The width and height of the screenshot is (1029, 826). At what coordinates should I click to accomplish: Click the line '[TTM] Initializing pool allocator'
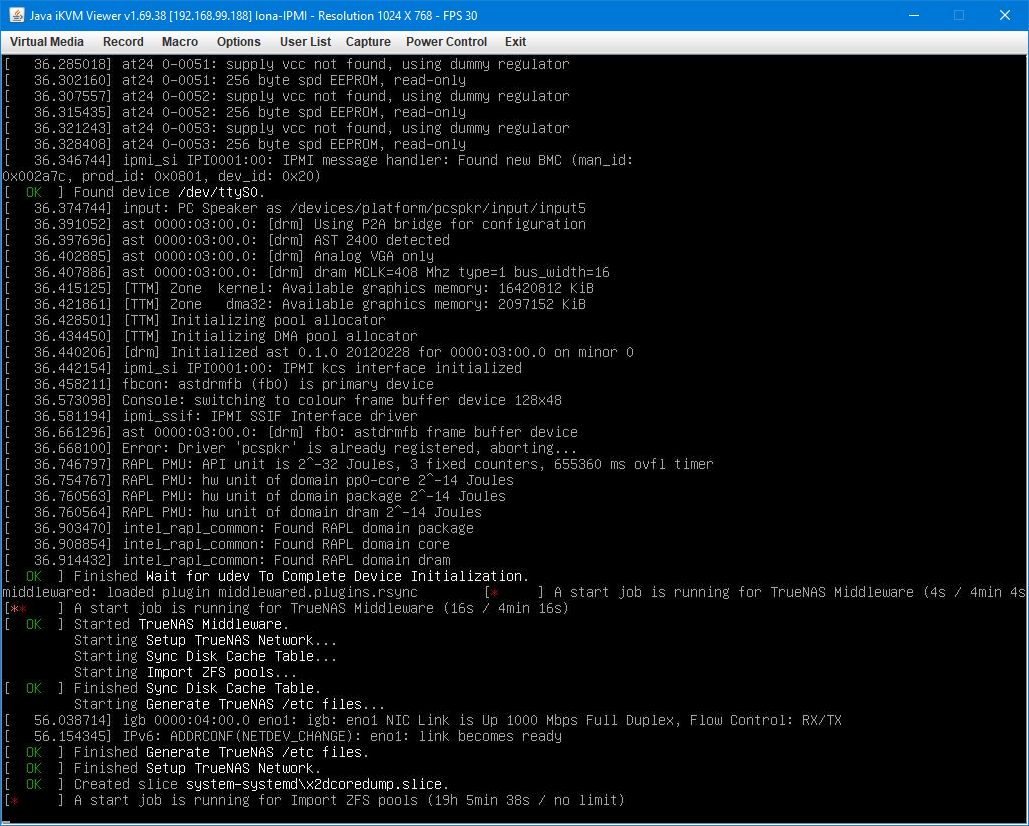pos(254,320)
